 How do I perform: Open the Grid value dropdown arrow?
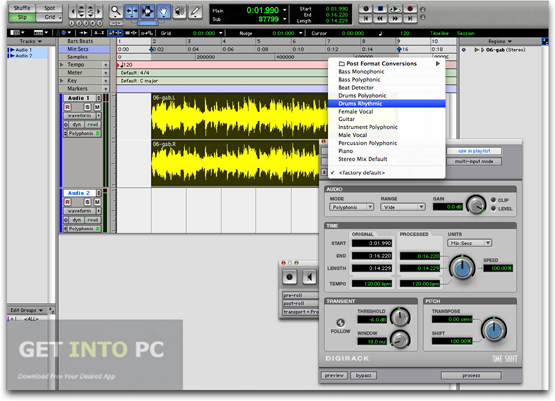click(221, 33)
